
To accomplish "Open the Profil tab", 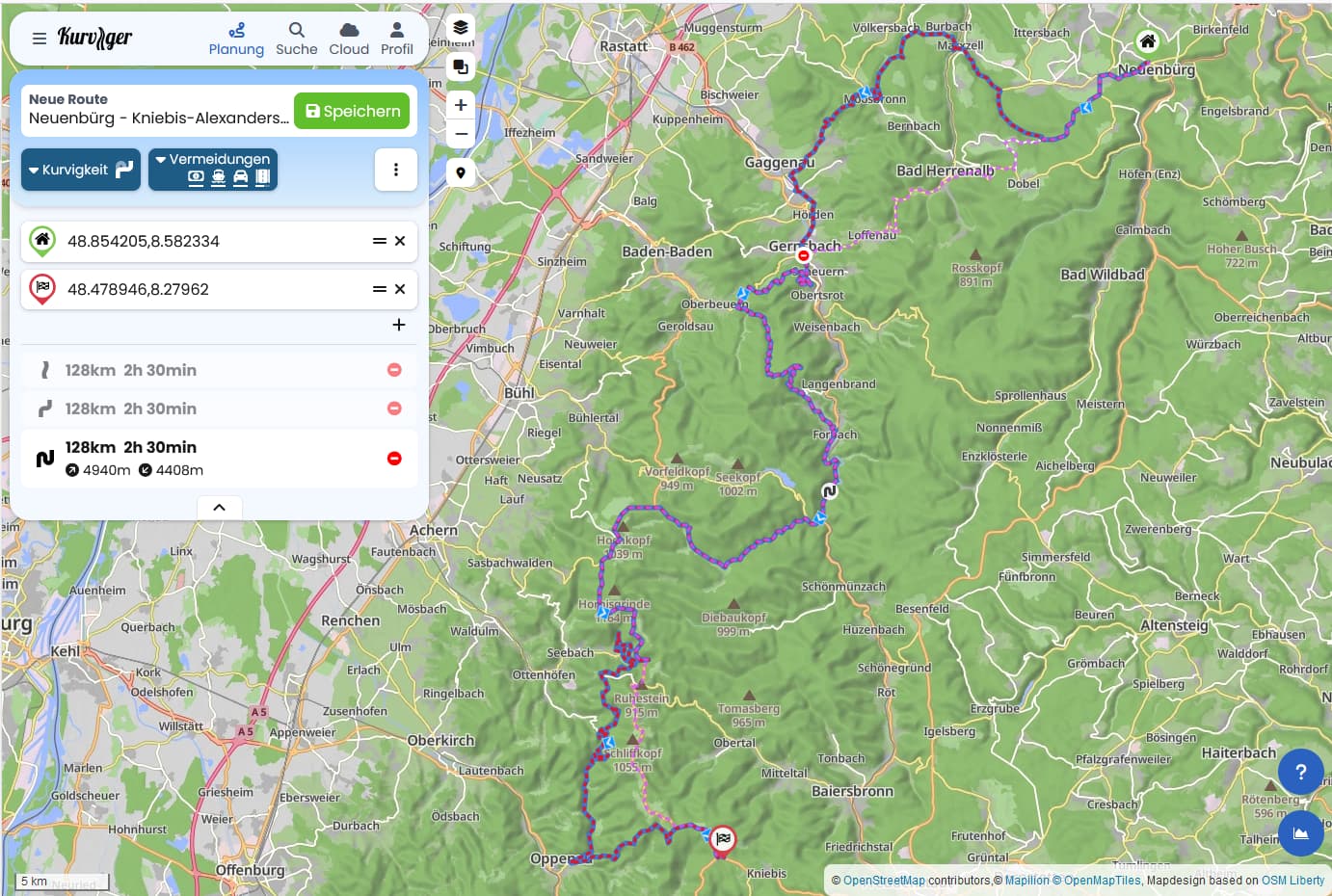I will click(x=397, y=40).
